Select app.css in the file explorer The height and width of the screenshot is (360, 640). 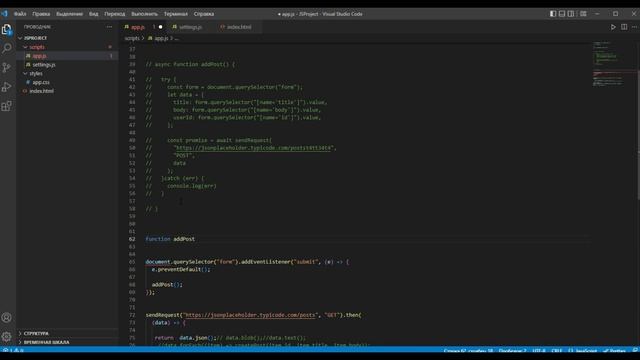point(67,82)
